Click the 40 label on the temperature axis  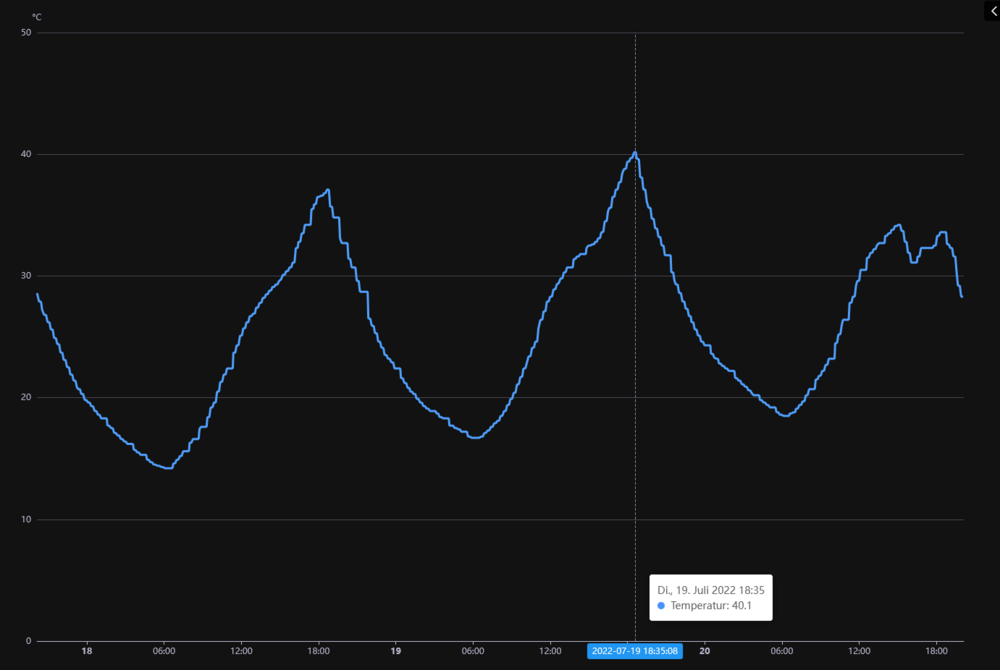coord(26,154)
